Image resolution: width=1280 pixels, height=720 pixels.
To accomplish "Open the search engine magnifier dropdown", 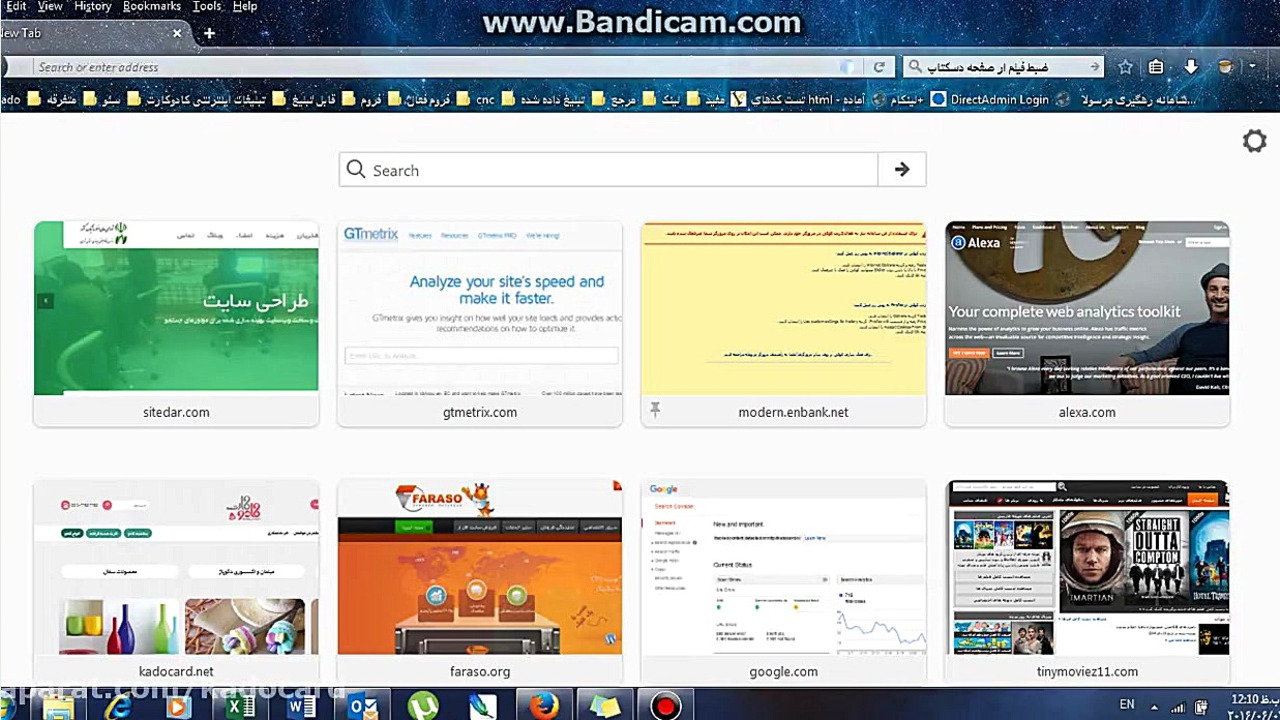I will pyautogui.click(x=914, y=67).
